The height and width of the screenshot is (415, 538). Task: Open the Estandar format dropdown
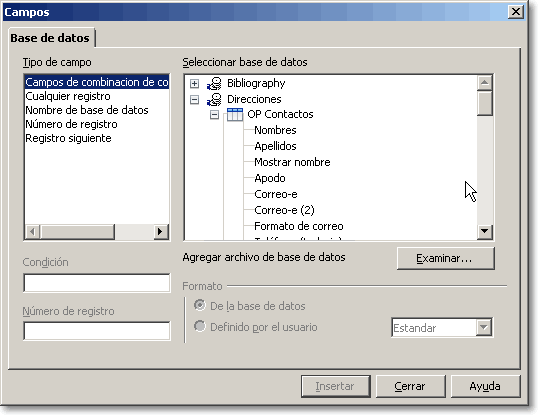pos(484,328)
